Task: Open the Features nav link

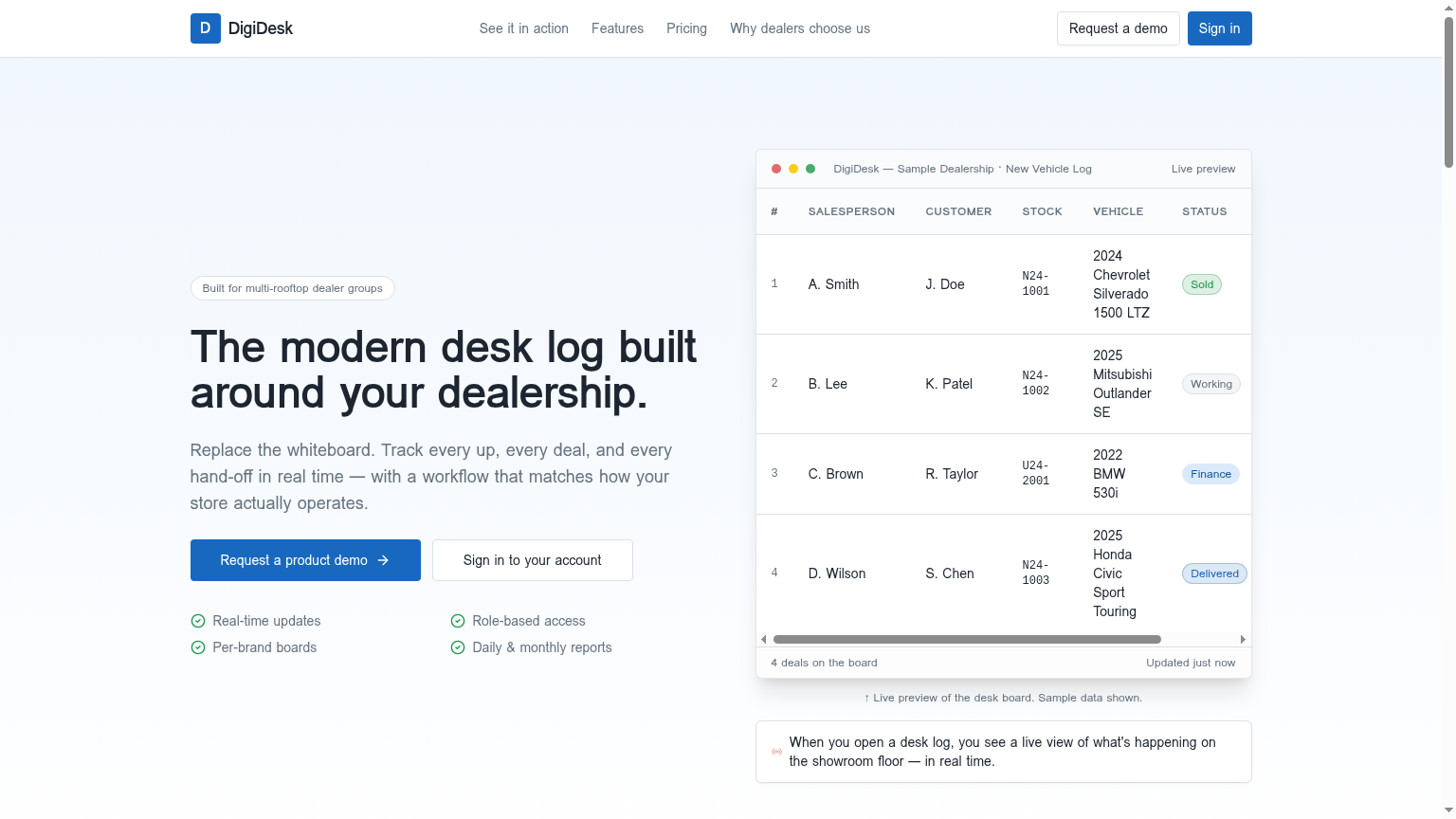Action: pos(617,28)
